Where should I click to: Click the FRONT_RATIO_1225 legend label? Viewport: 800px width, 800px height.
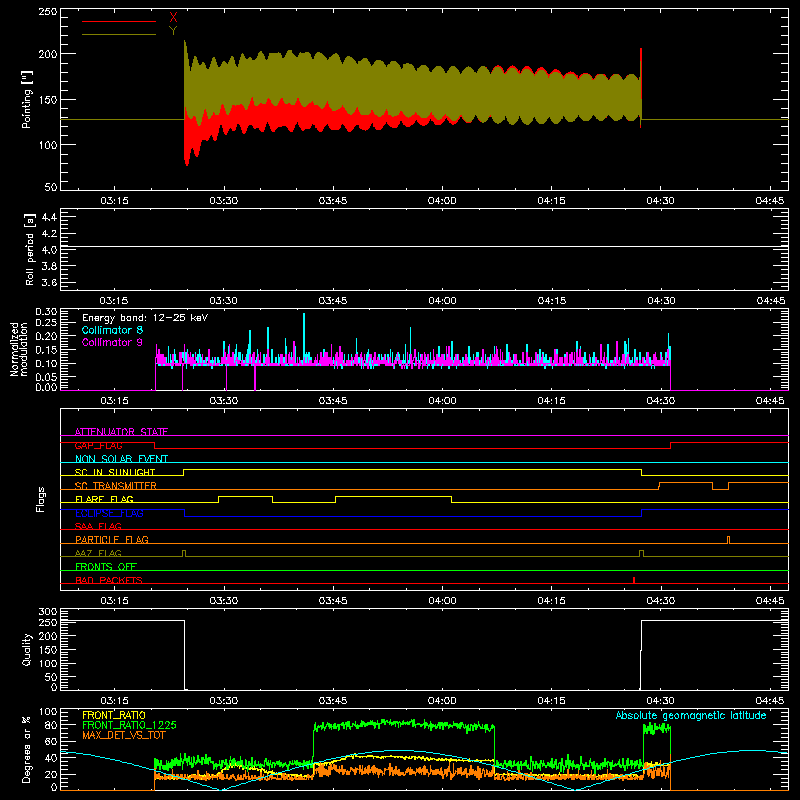(129, 725)
